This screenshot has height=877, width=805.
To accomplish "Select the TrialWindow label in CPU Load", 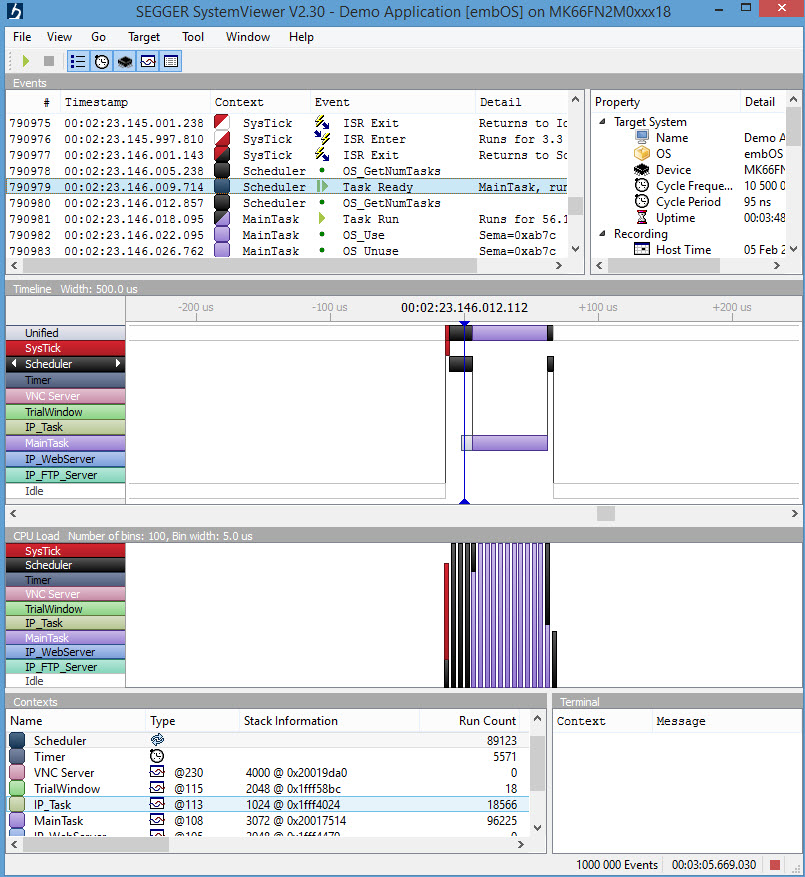I will tap(65, 609).
